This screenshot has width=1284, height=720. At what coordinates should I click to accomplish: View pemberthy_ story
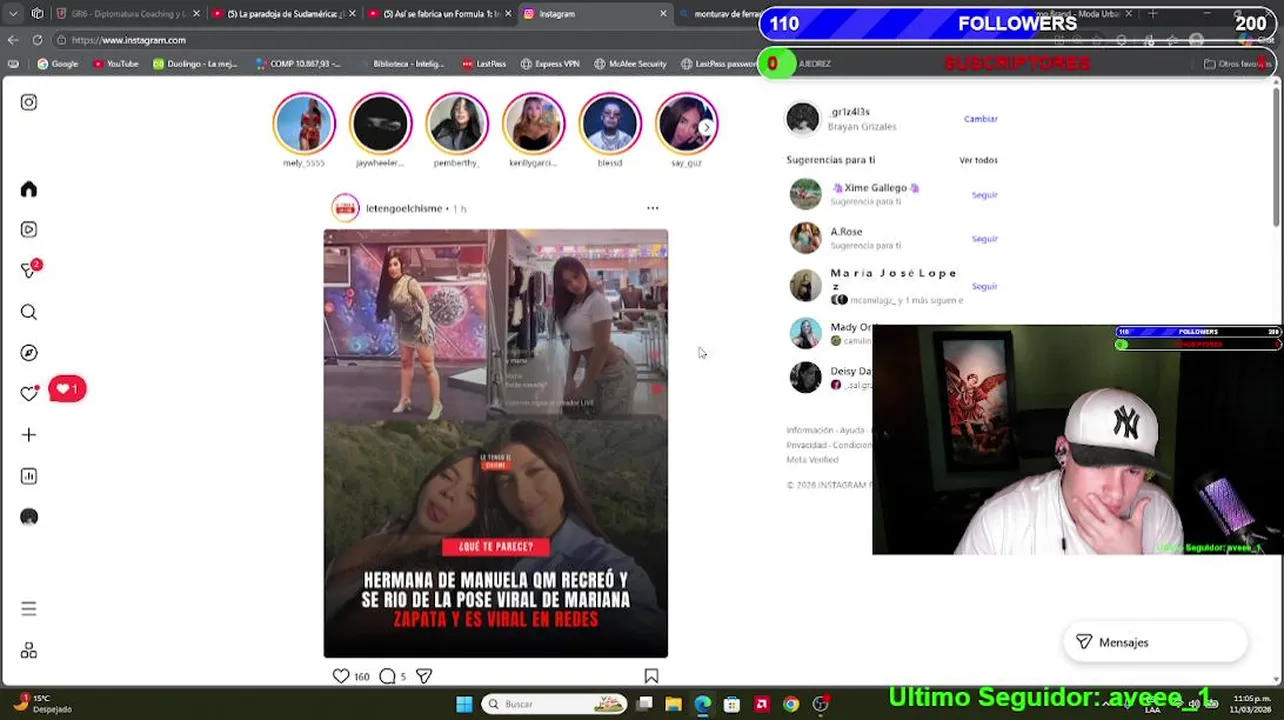457,123
